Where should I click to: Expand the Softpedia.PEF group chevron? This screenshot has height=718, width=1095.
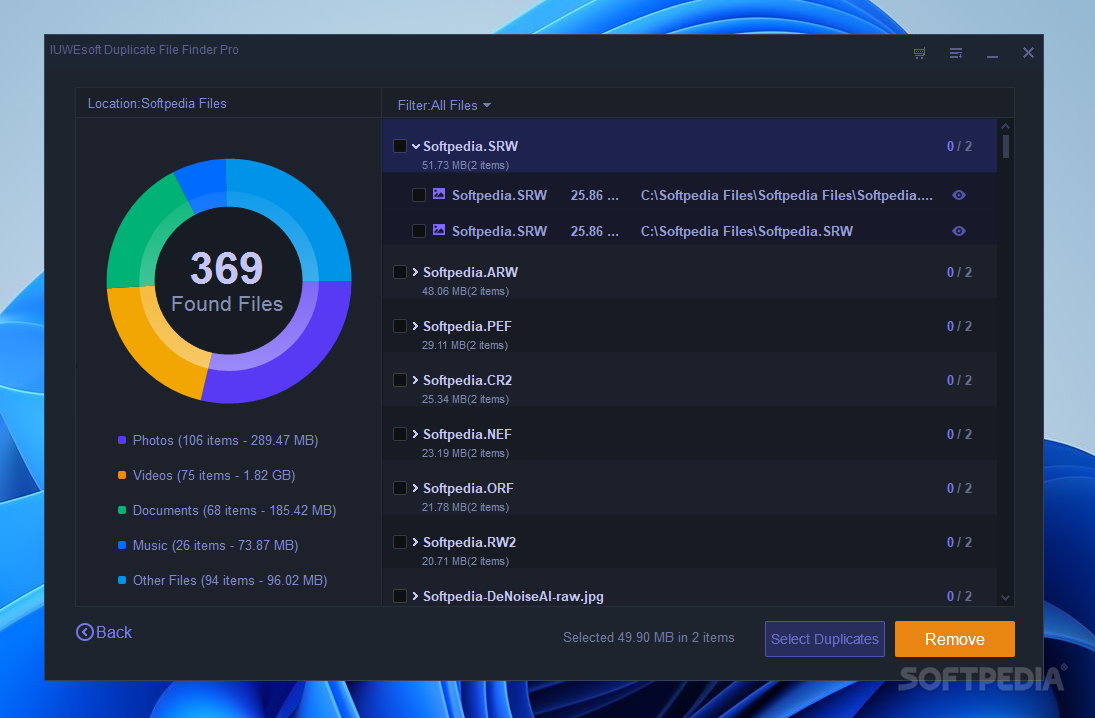coord(416,326)
